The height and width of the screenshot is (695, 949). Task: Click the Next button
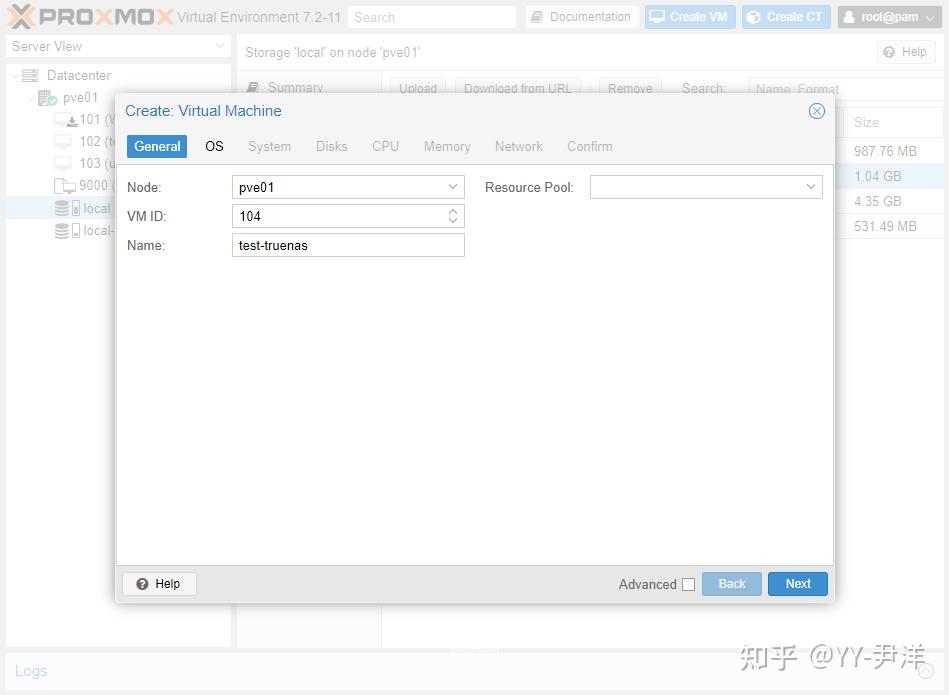797,583
